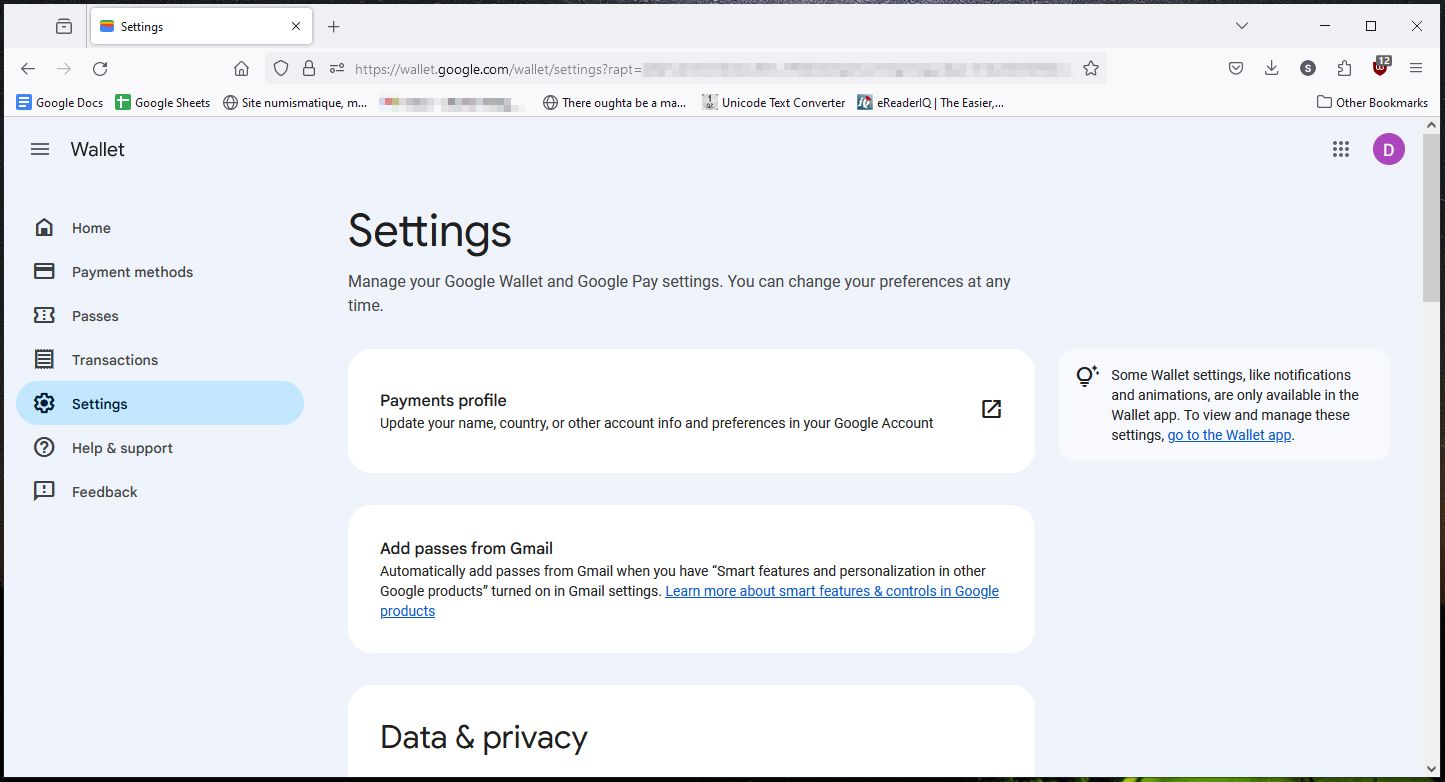Open the Google Docs bookmark

click(60, 102)
